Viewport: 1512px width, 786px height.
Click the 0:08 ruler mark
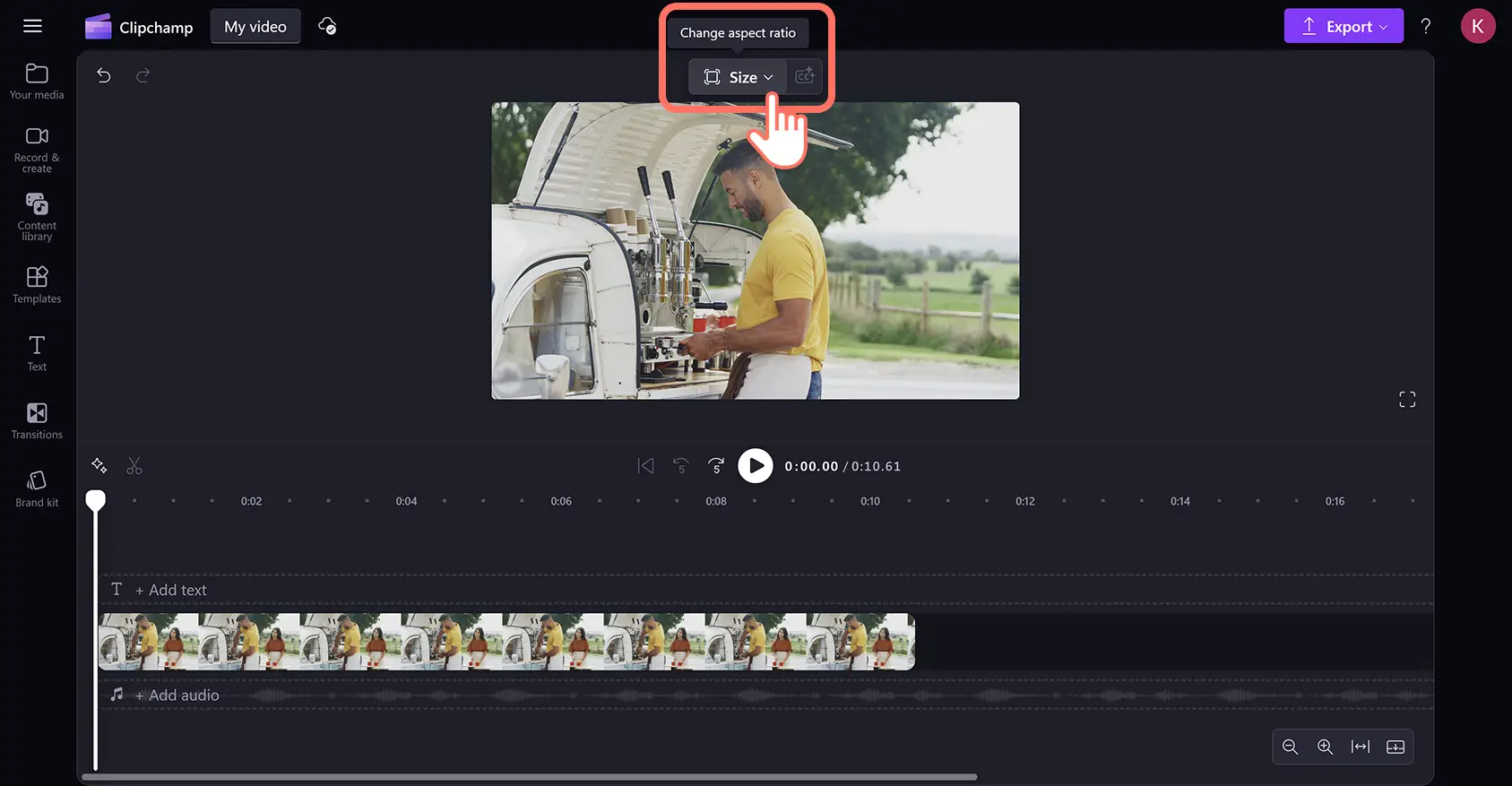point(716,501)
